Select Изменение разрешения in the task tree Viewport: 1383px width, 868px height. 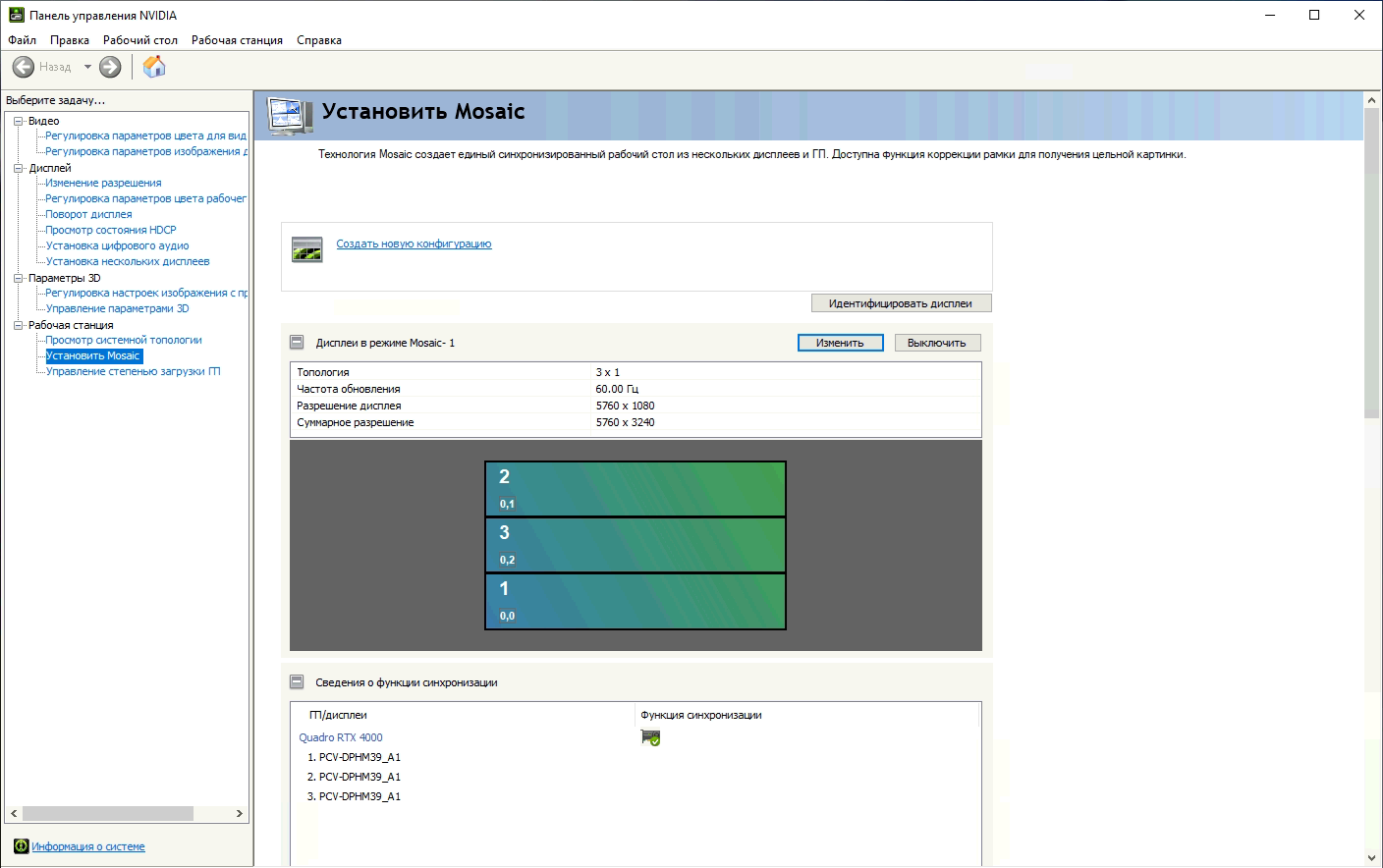pyautogui.click(x=103, y=183)
